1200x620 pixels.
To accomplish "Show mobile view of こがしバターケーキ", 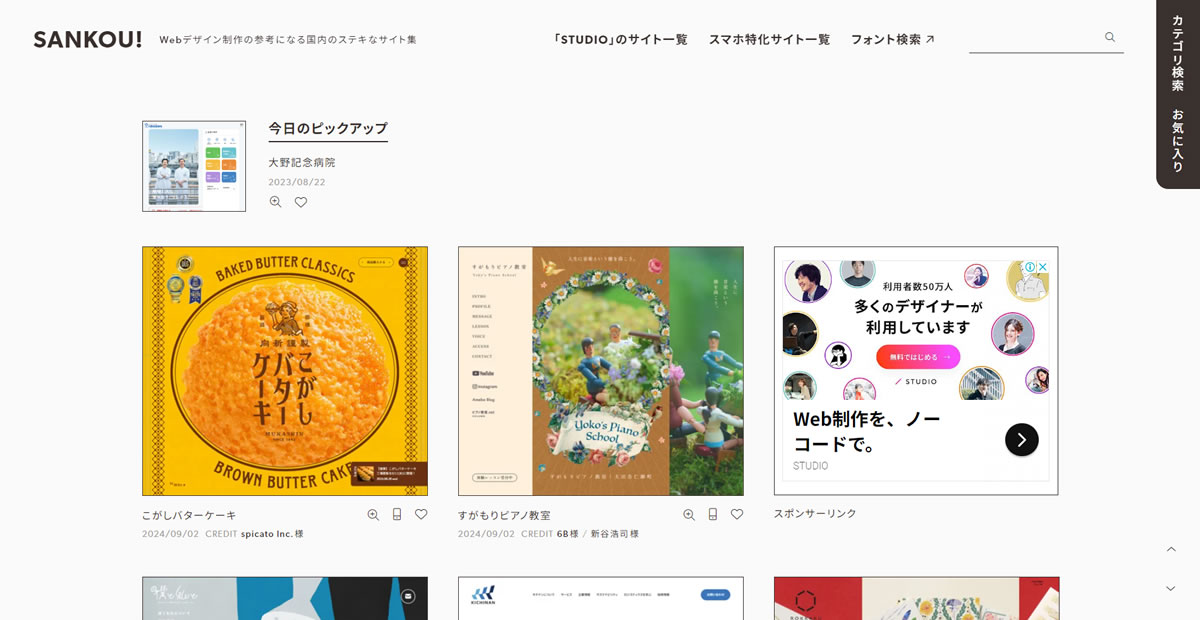I will [x=397, y=514].
